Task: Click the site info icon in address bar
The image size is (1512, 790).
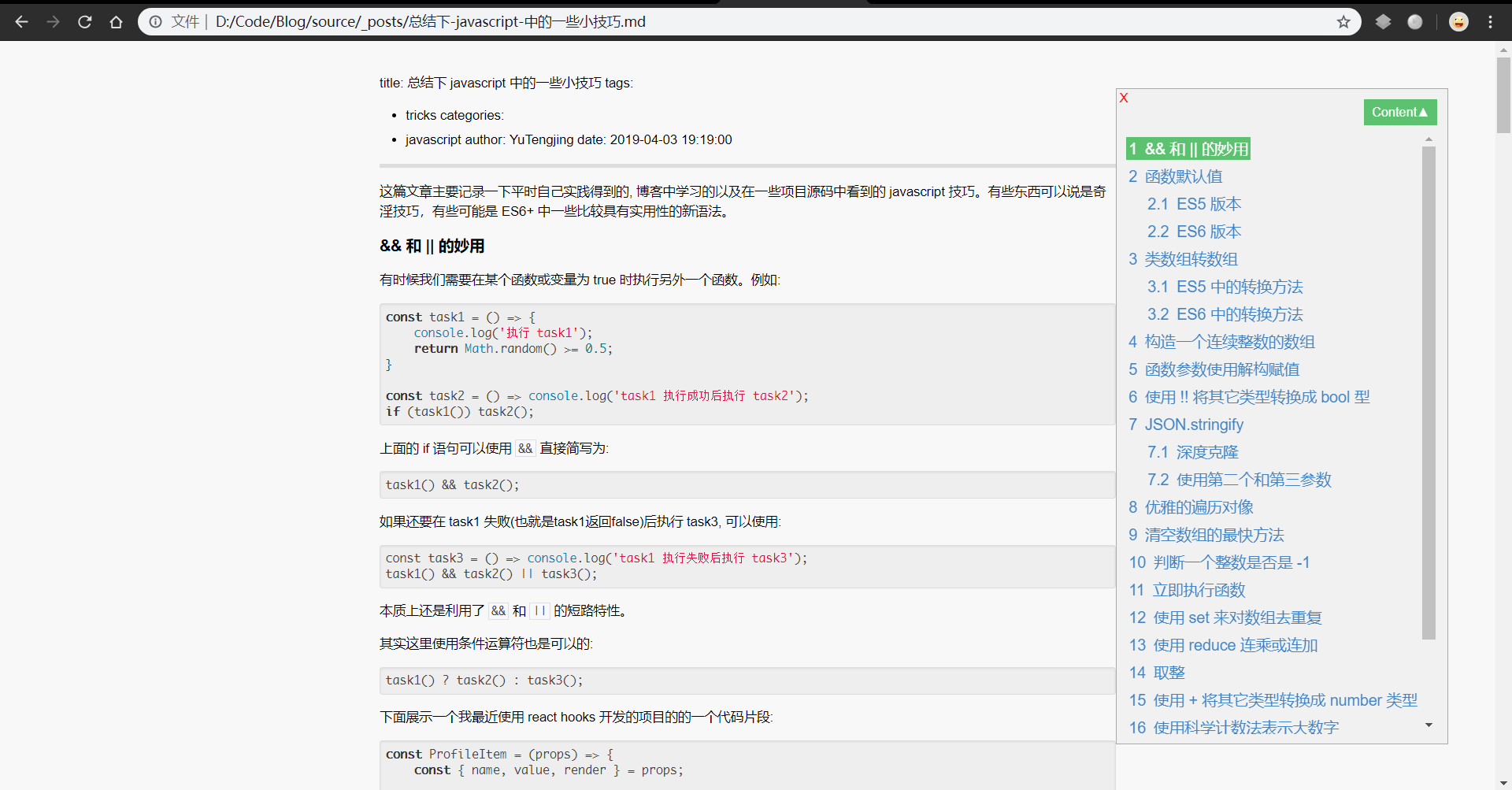Action: [156, 22]
